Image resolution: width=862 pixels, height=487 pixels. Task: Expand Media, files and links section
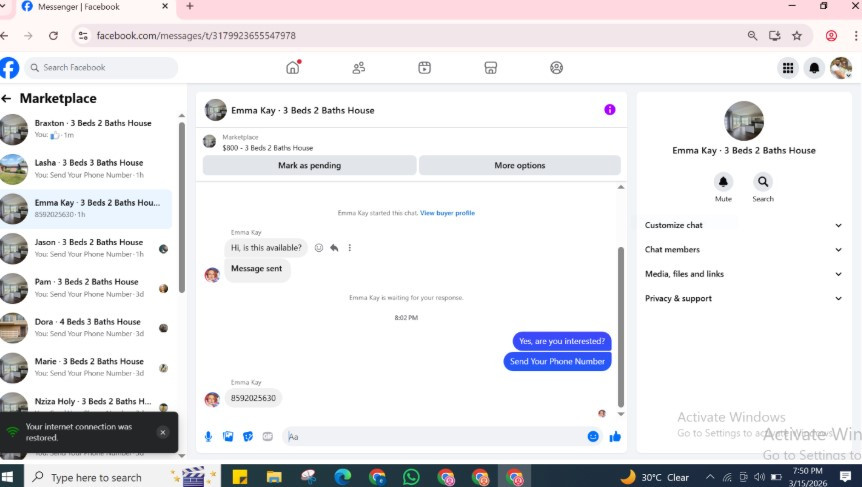[743, 274]
